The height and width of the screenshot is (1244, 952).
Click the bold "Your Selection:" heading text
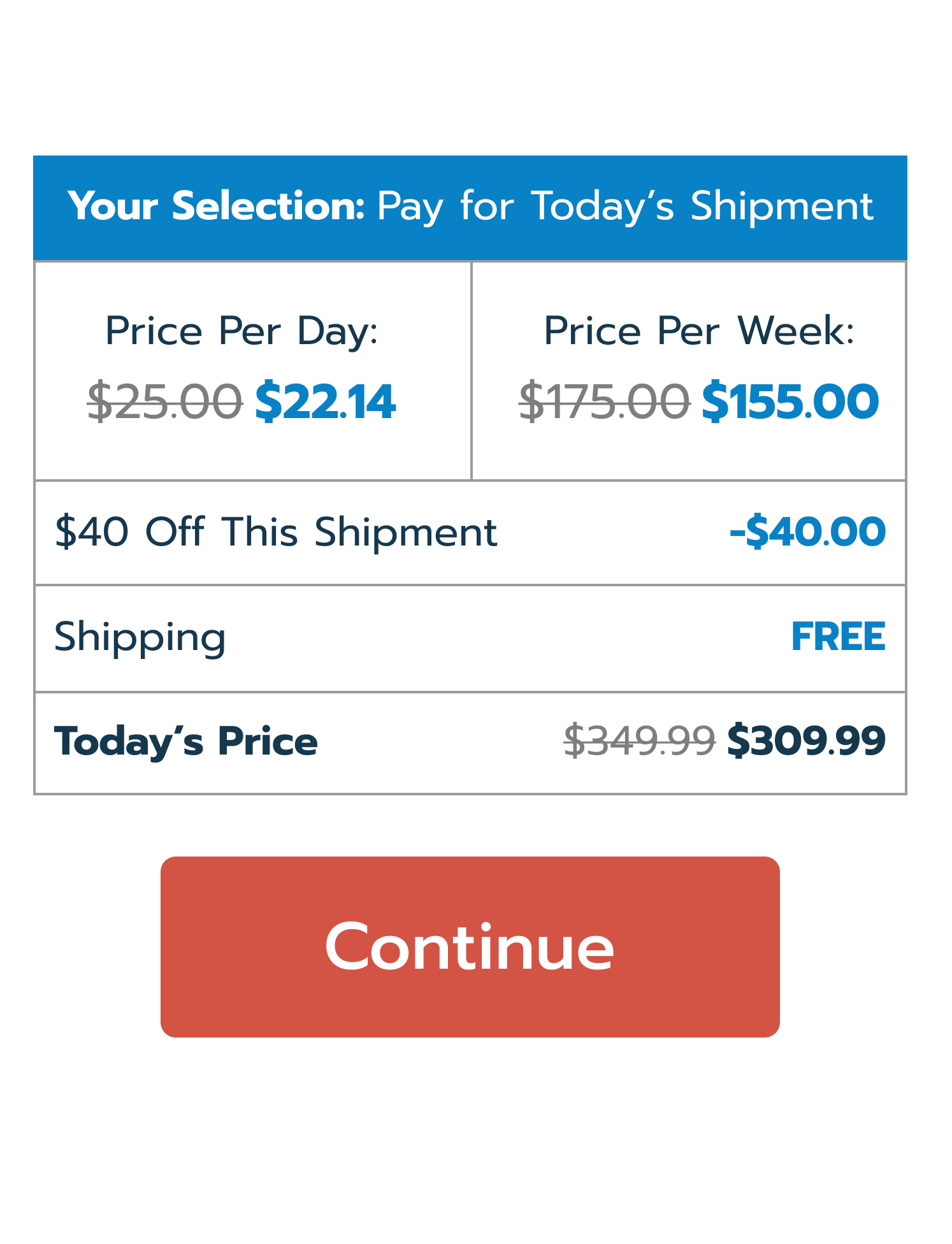pos(216,206)
